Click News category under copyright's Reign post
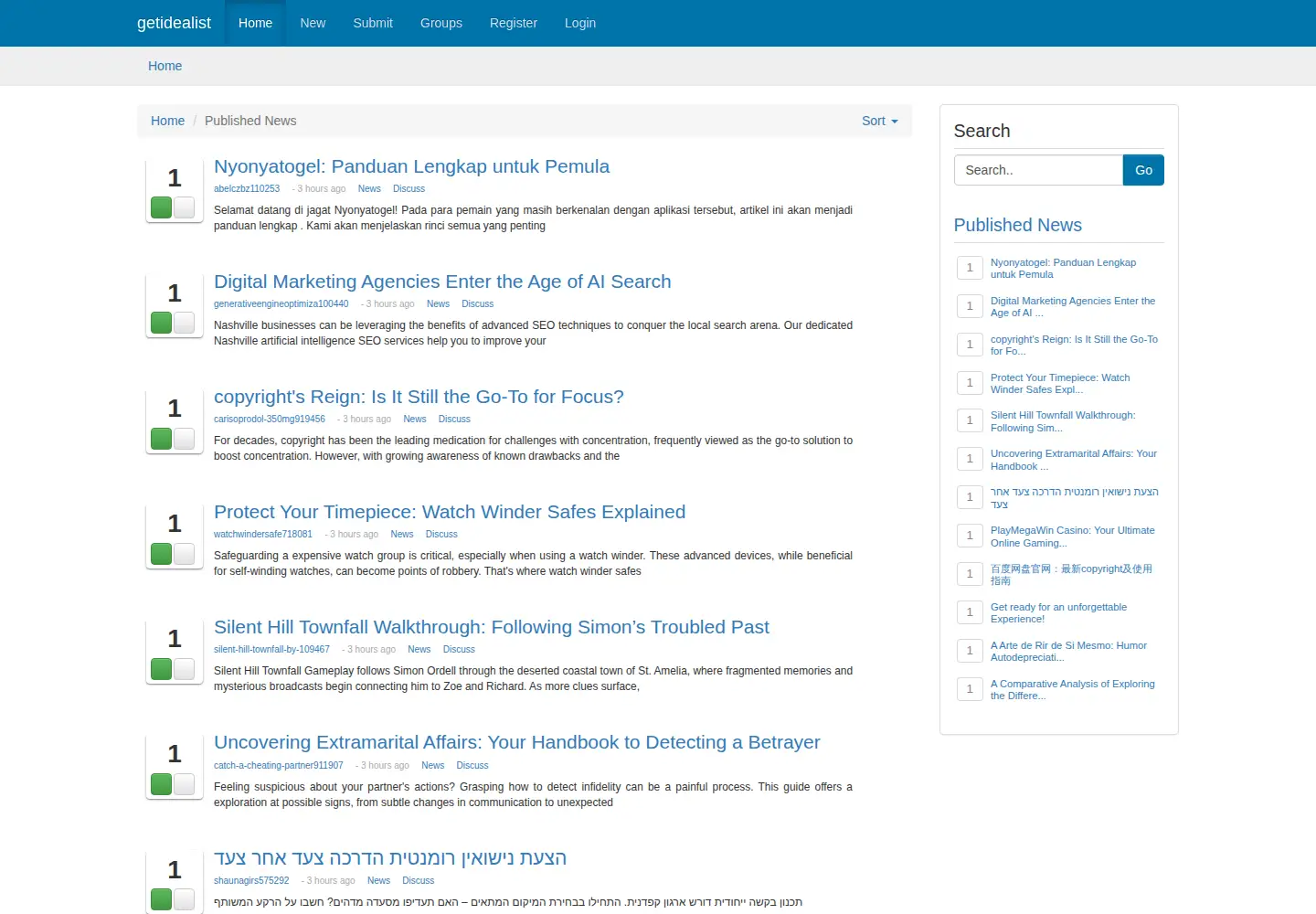The height and width of the screenshot is (914, 1316). pos(415,419)
